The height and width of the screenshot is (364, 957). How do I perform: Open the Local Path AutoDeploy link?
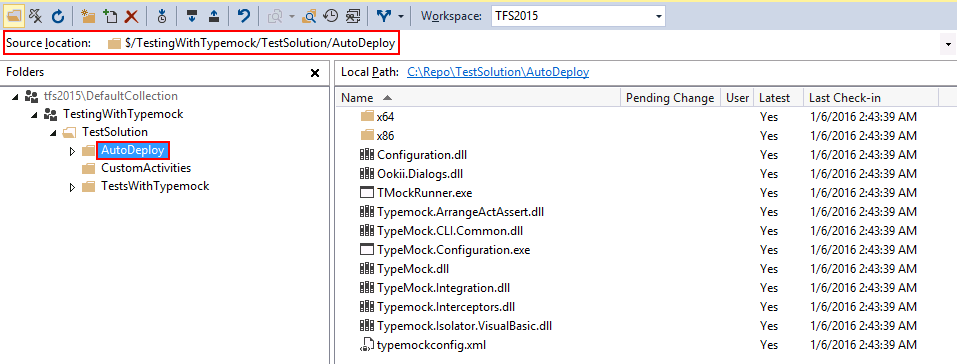point(498,72)
